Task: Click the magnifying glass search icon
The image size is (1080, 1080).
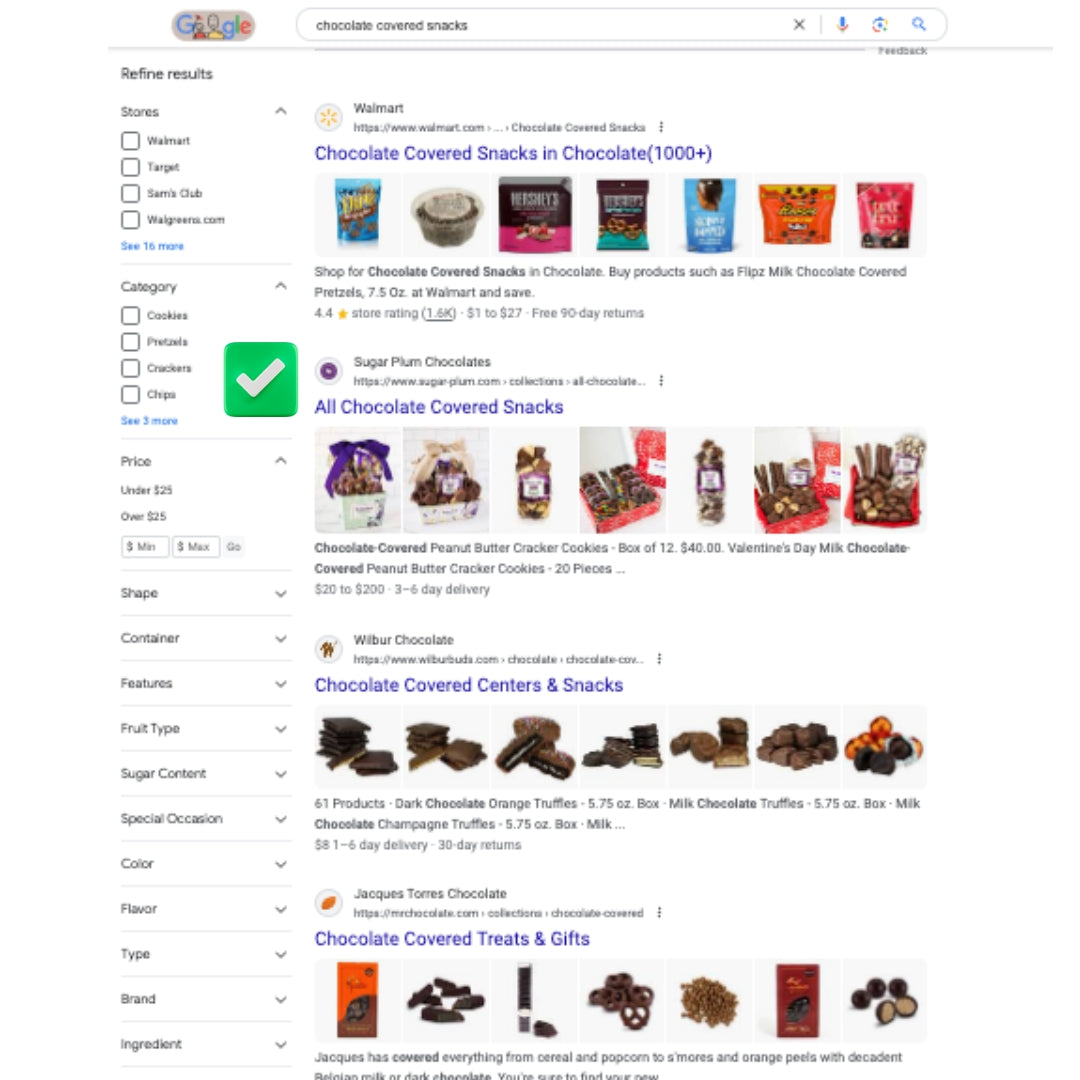Action: click(x=919, y=25)
